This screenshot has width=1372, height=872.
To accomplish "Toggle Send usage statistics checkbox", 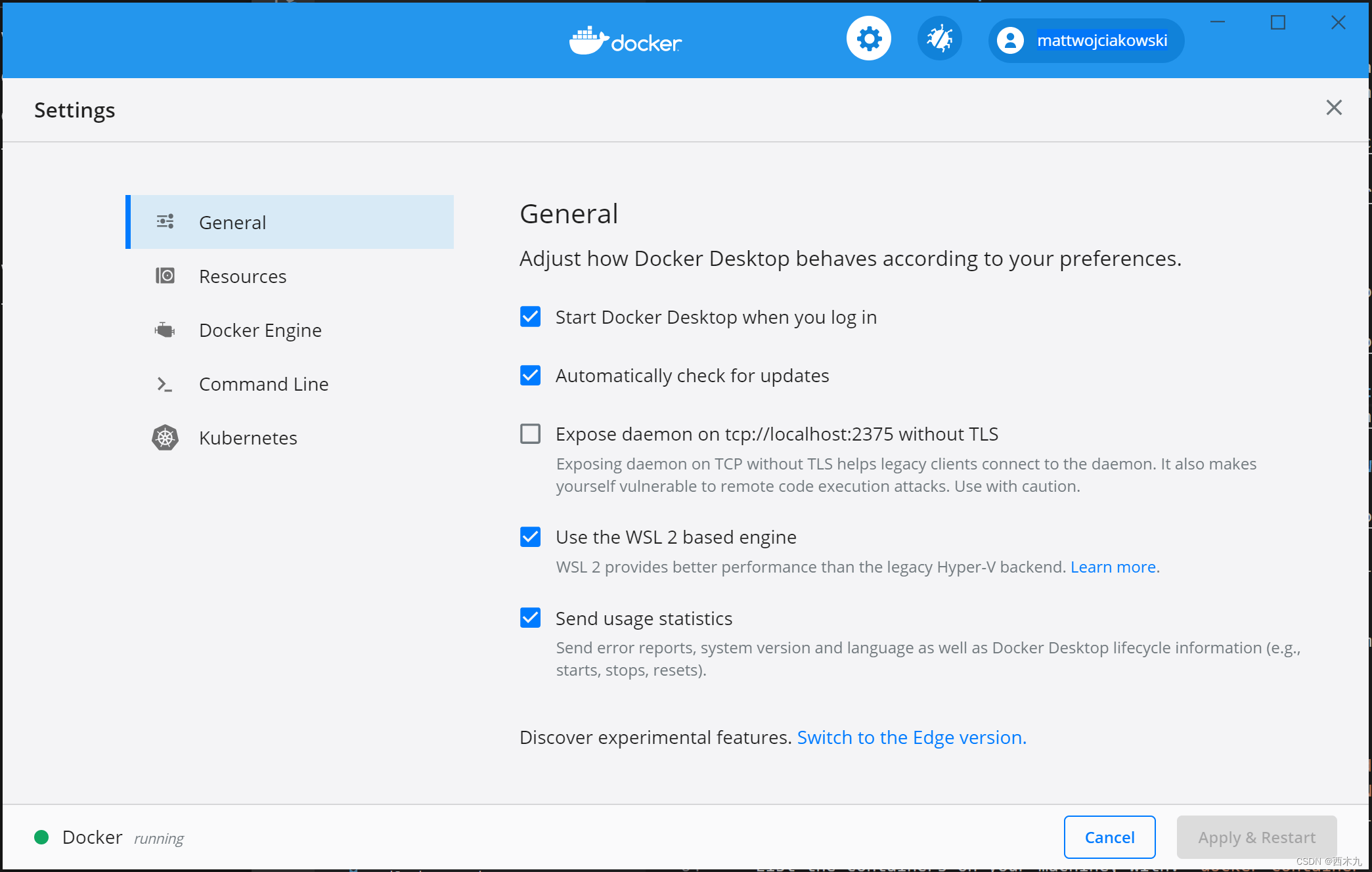I will 531,618.
